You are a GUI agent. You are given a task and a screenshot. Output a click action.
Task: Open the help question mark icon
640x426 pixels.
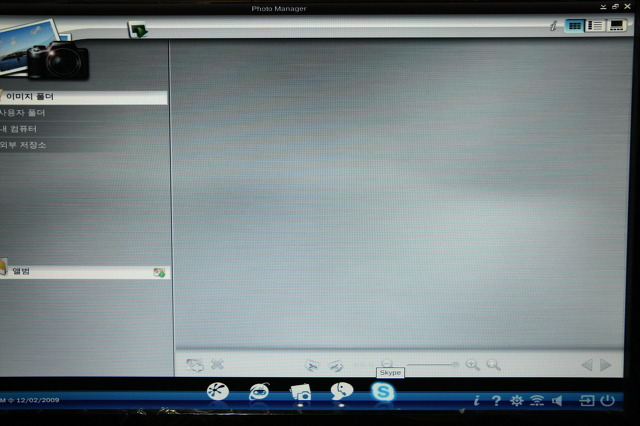point(496,401)
